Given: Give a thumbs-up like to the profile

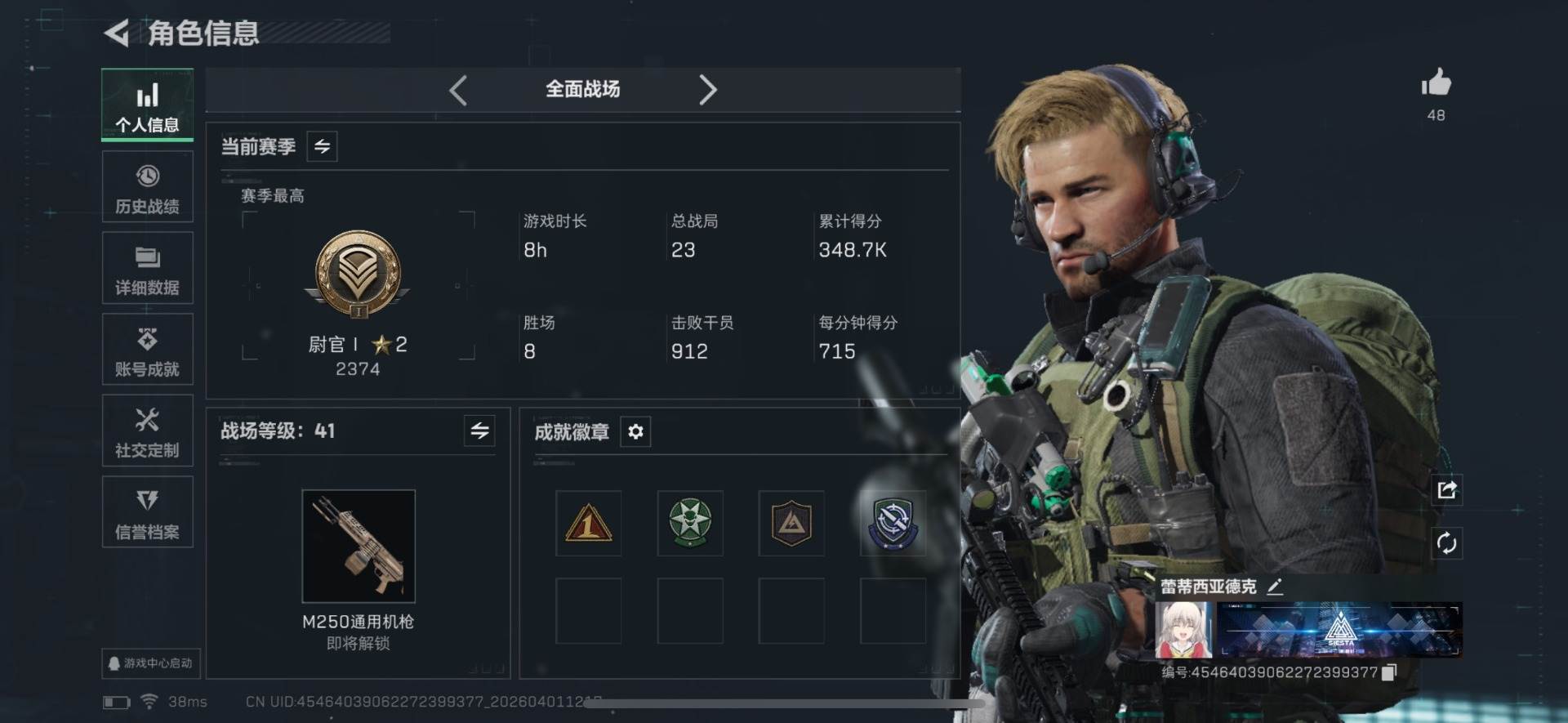Looking at the screenshot, I should pyautogui.click(x=1436, y=83).
